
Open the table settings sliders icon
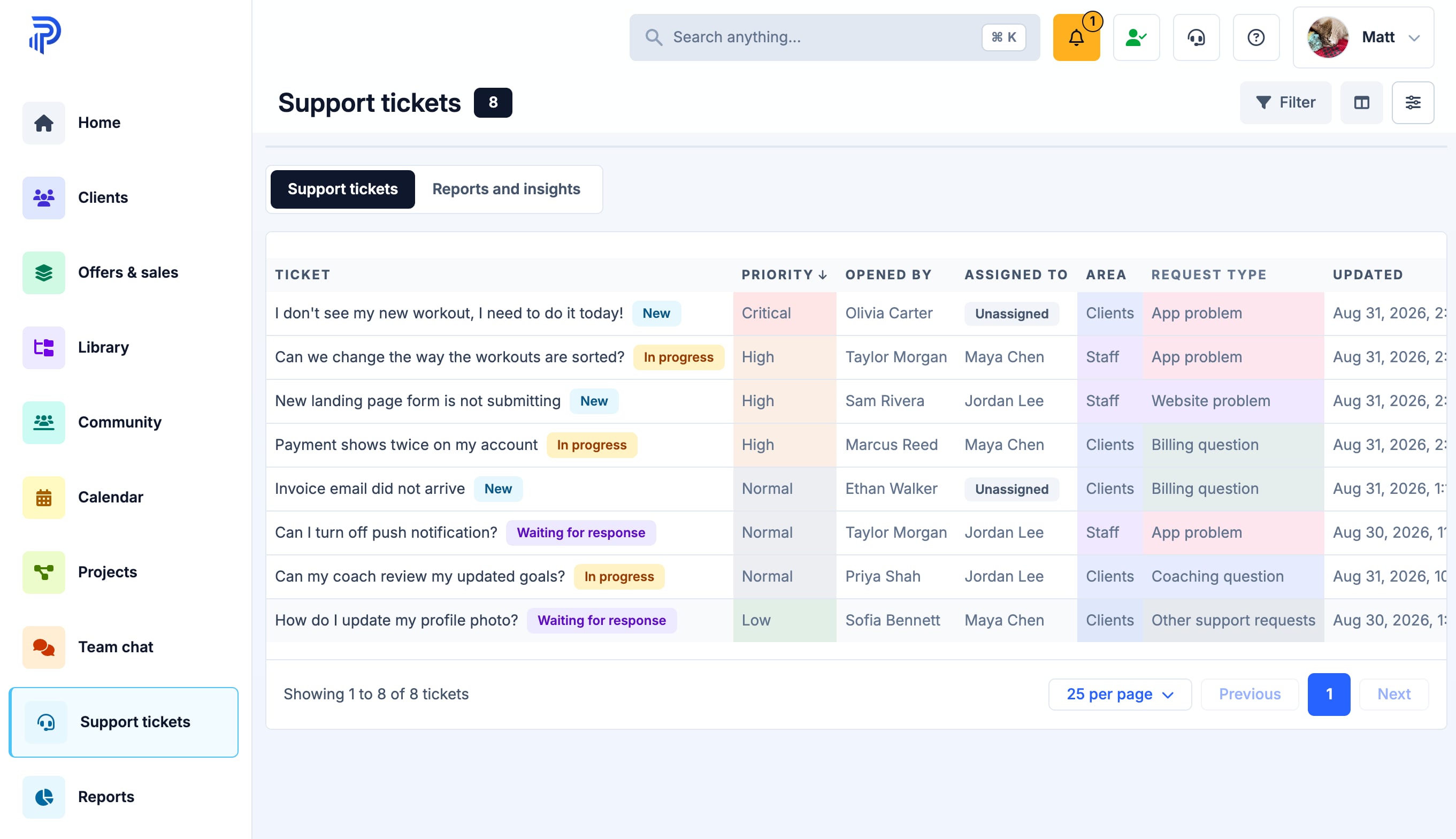click(x=1412, y=103)
